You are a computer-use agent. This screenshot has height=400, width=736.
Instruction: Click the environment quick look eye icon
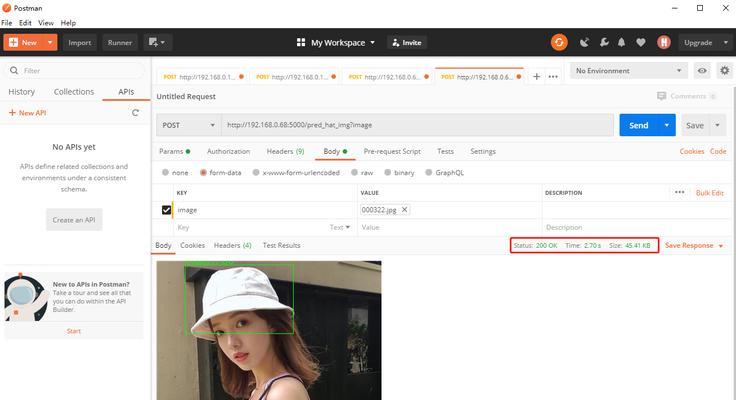702,71
